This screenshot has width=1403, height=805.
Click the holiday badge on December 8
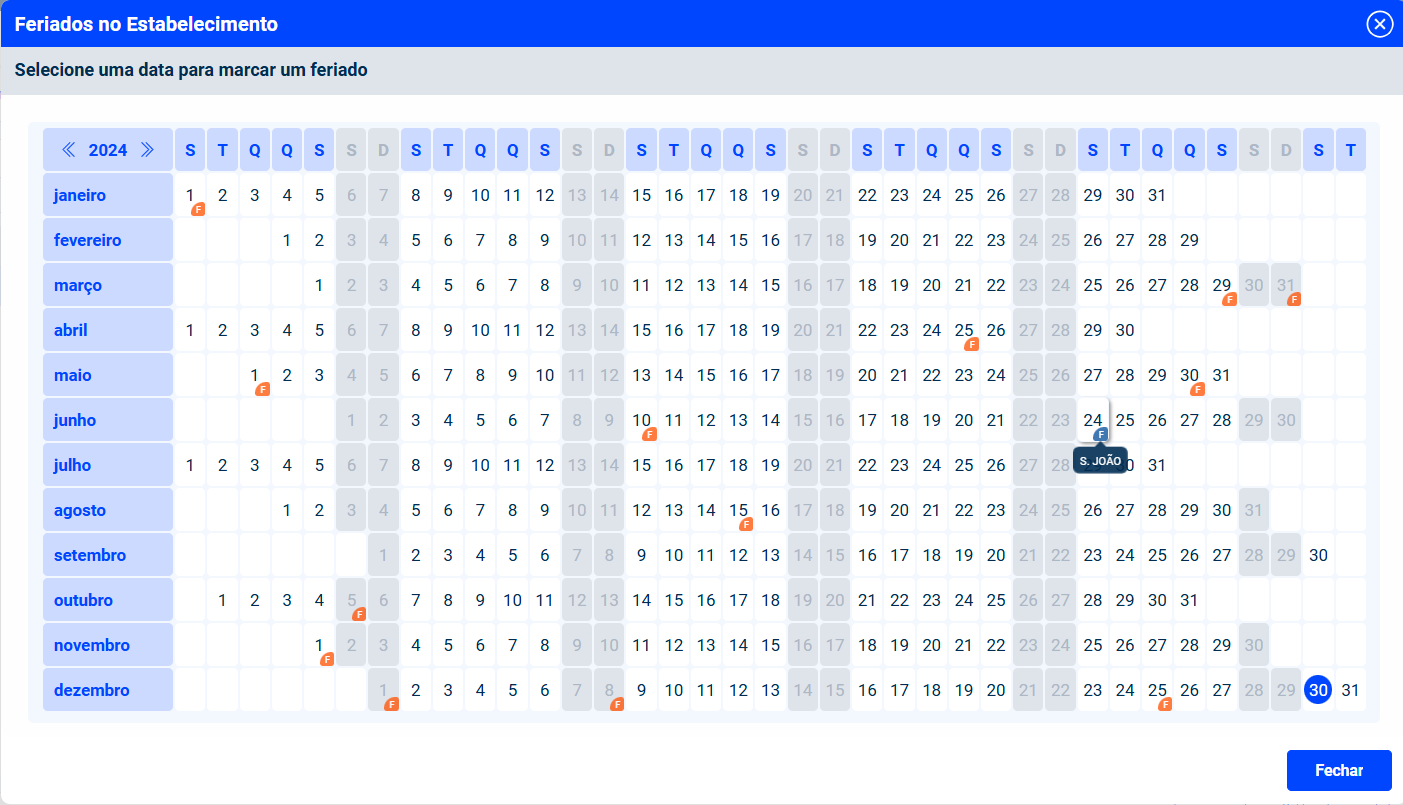pyautogui.click(x=617, y=704)
